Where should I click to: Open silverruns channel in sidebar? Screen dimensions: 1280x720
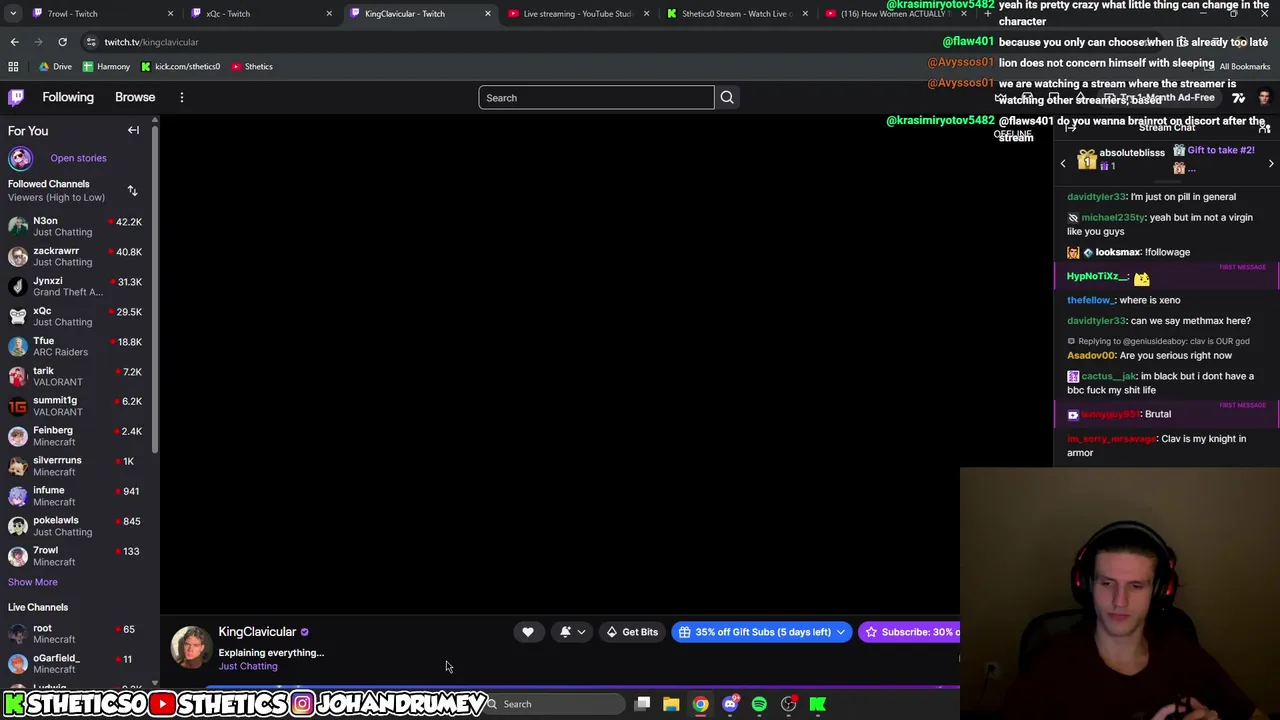tap(76, 466)
